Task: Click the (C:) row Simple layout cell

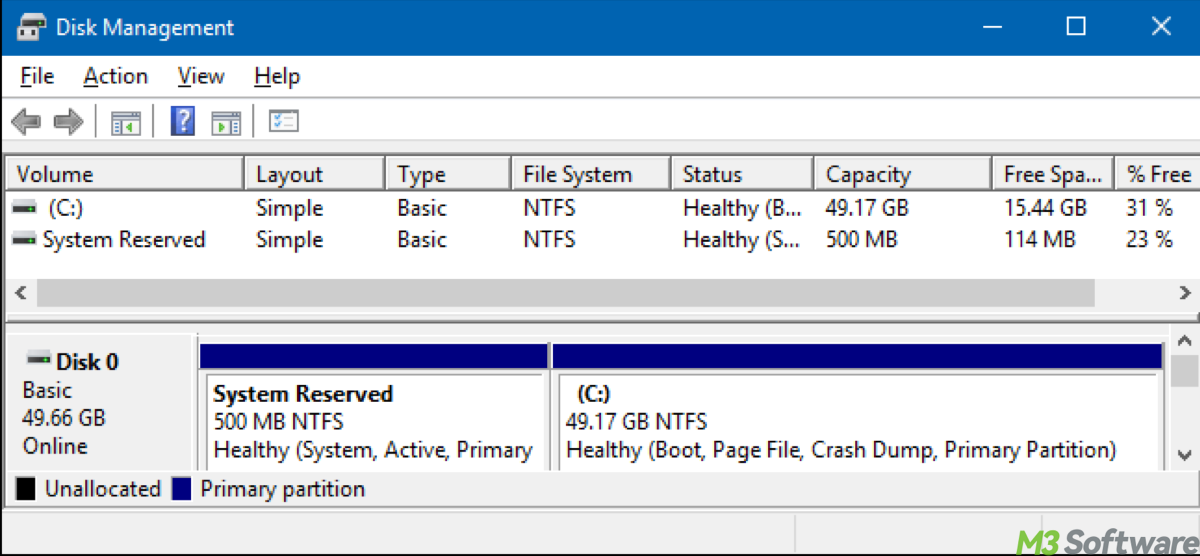Action: pyautogui.click(x=290, y=208)
